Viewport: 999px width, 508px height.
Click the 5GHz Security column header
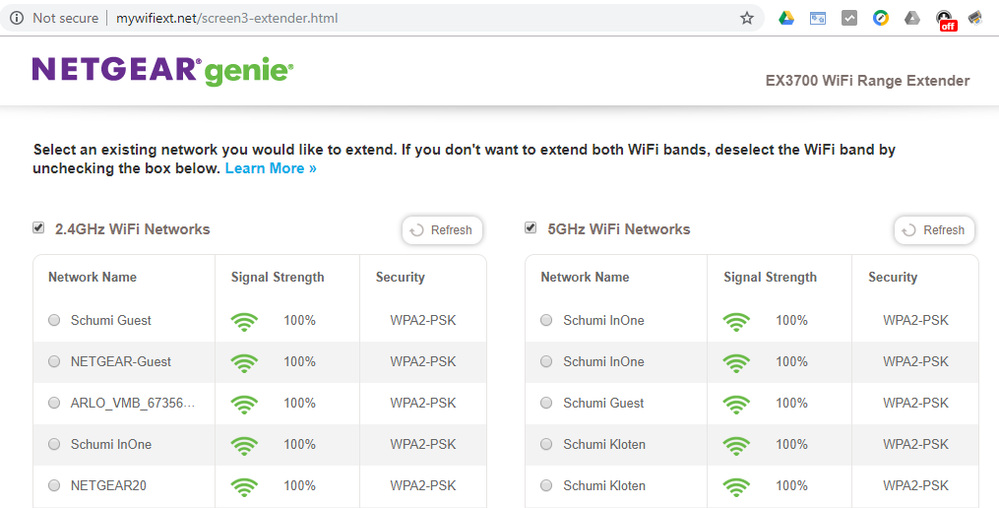[893, 277]
